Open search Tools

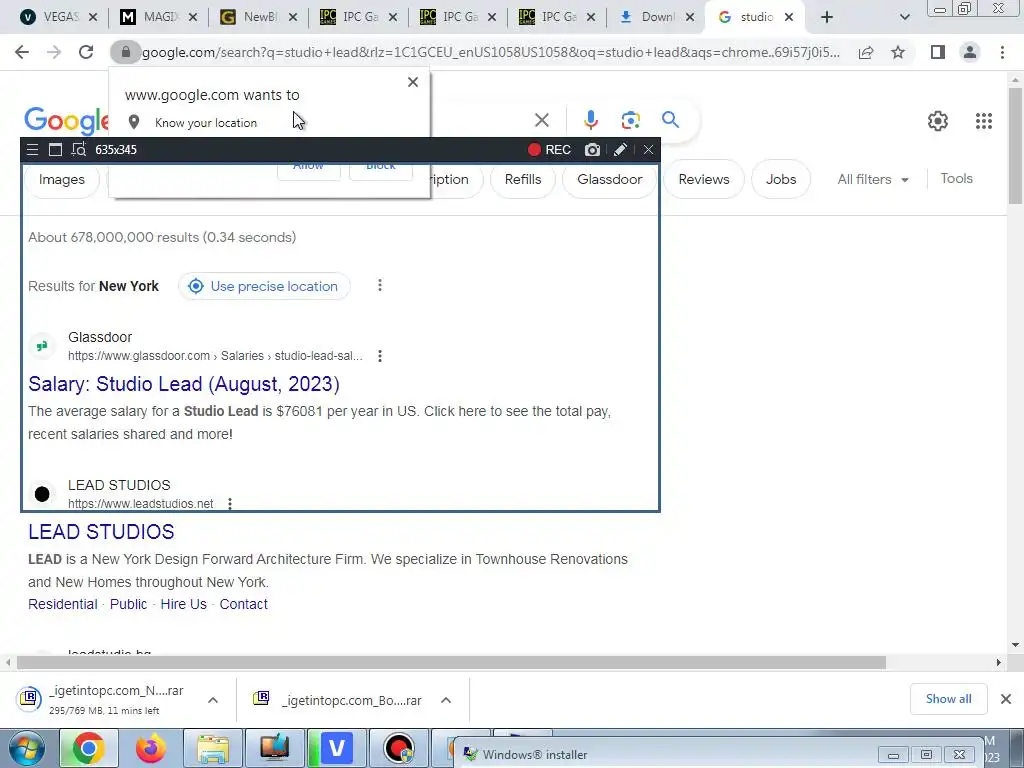tap(956, 178)
